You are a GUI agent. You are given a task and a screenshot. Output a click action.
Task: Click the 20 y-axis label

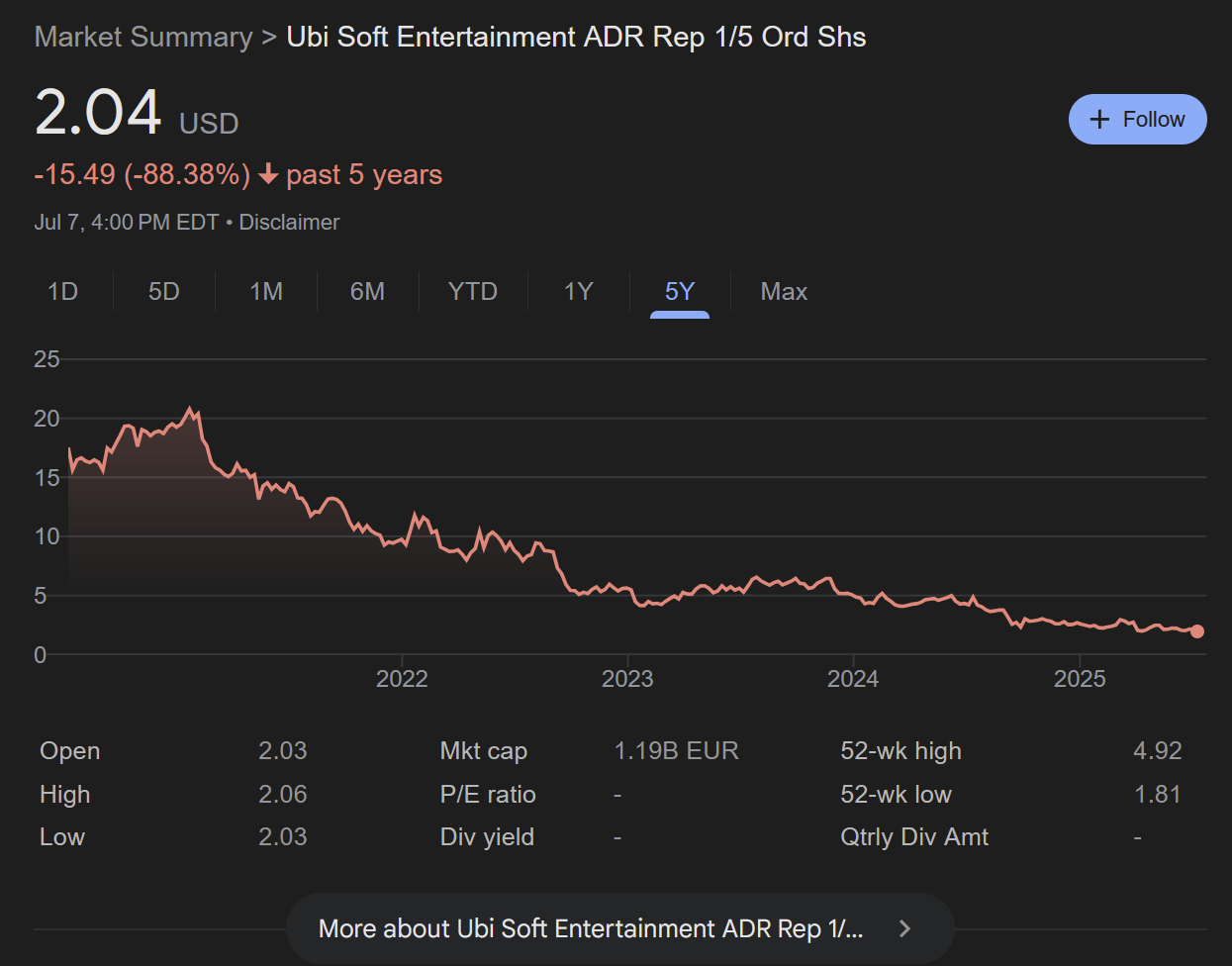pos(47,419)
